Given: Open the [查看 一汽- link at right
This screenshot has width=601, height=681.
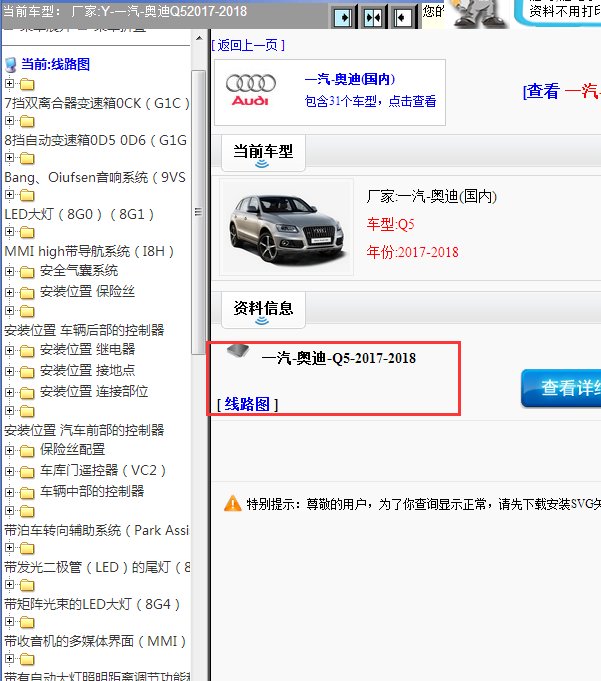Looking at the screenshot, I should [x=562, y=91].
